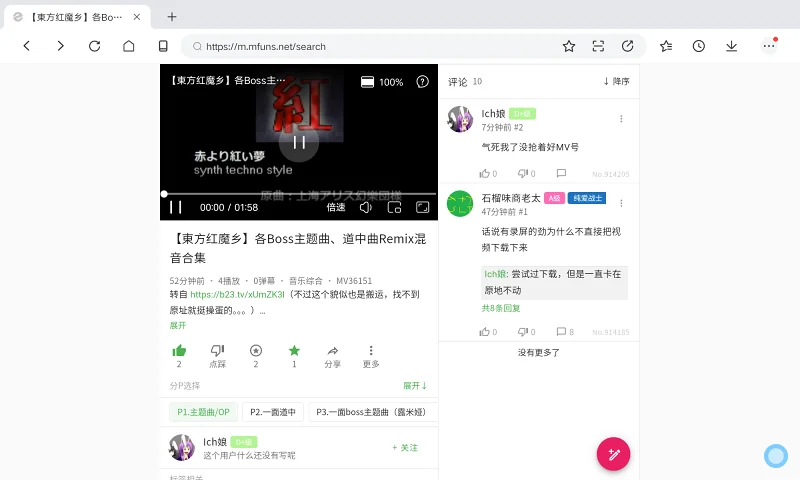
Task: Give a coin to the video
Action: [256, 350]
